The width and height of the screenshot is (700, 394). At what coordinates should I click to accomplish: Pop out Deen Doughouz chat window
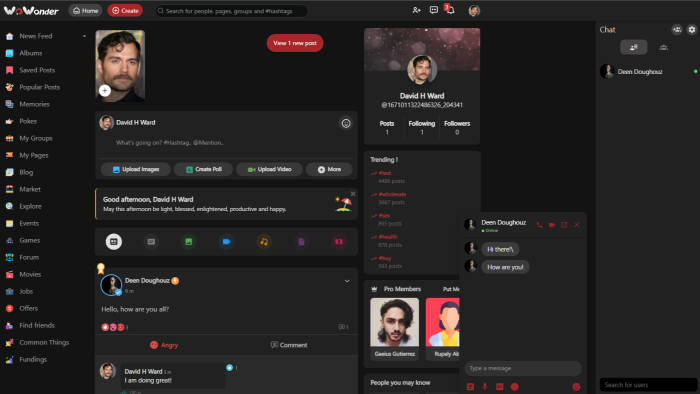564,225
